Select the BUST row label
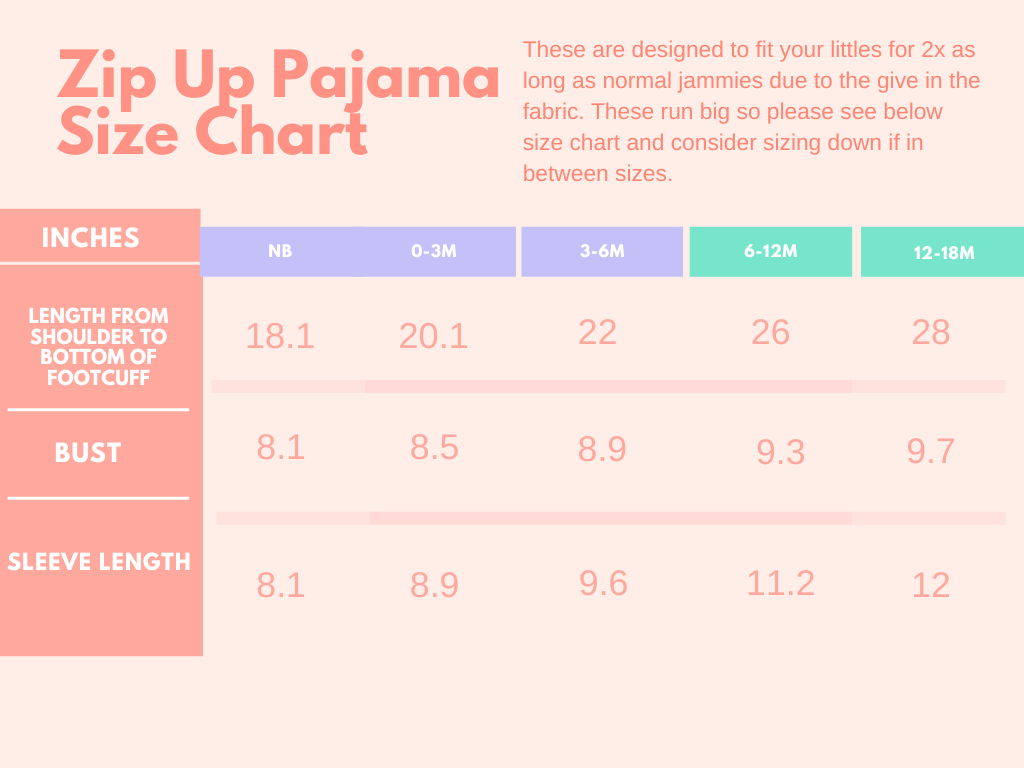Screen dimensions: 1024x768 (88, 453)
